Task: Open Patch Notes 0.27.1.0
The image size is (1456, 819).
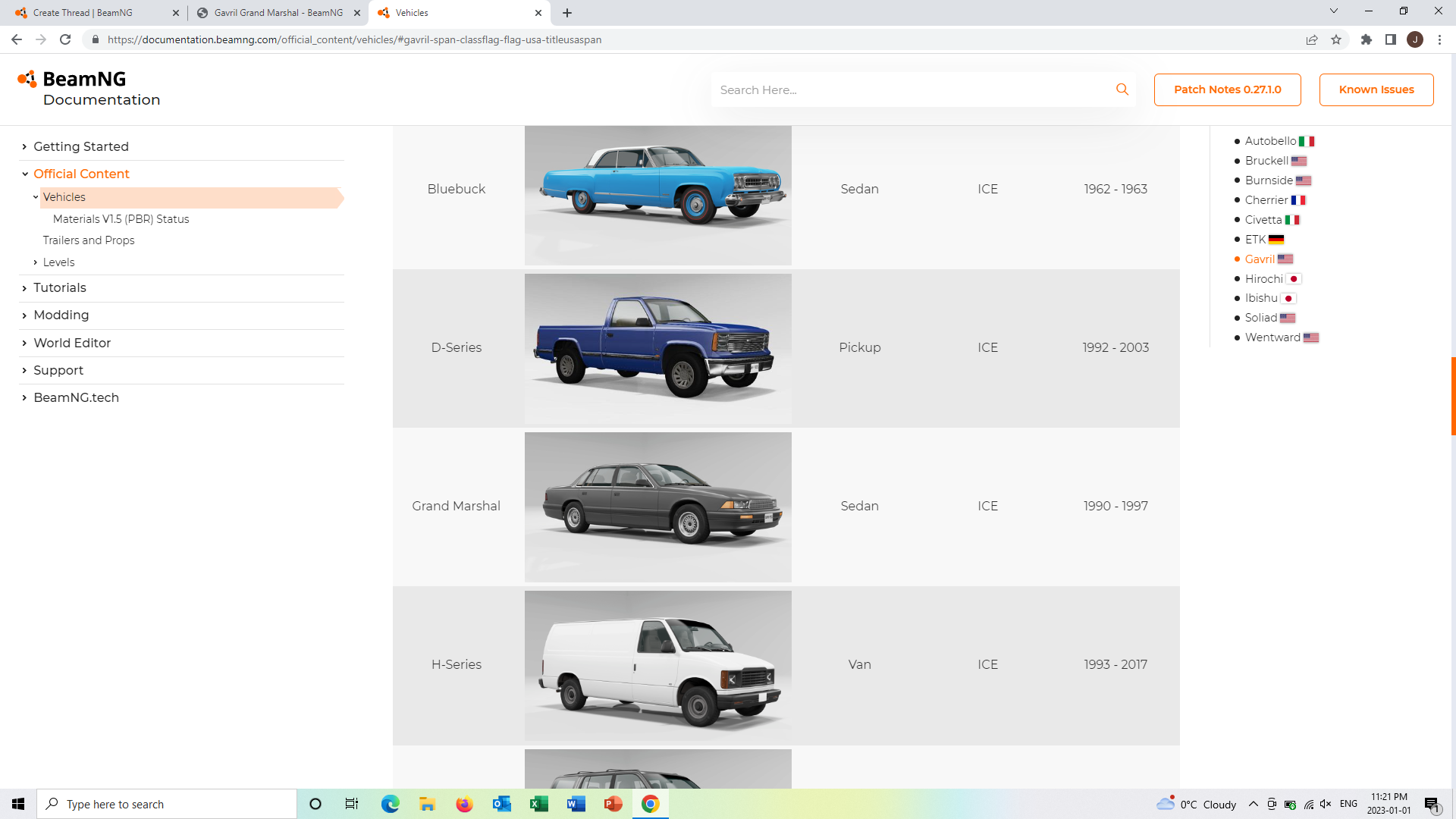Action: (1227, 89)
